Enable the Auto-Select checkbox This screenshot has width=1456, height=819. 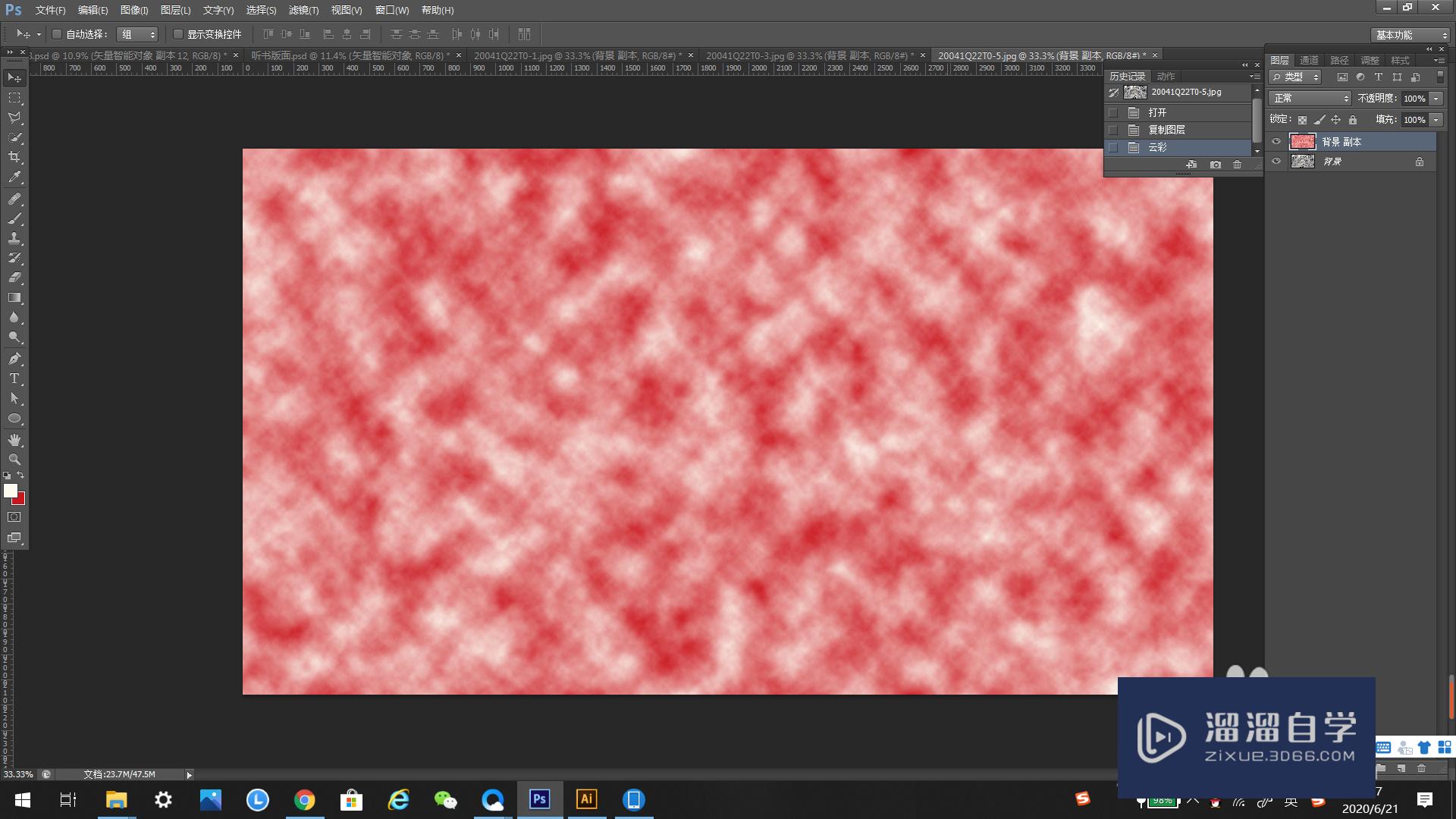tap(57, 34)
